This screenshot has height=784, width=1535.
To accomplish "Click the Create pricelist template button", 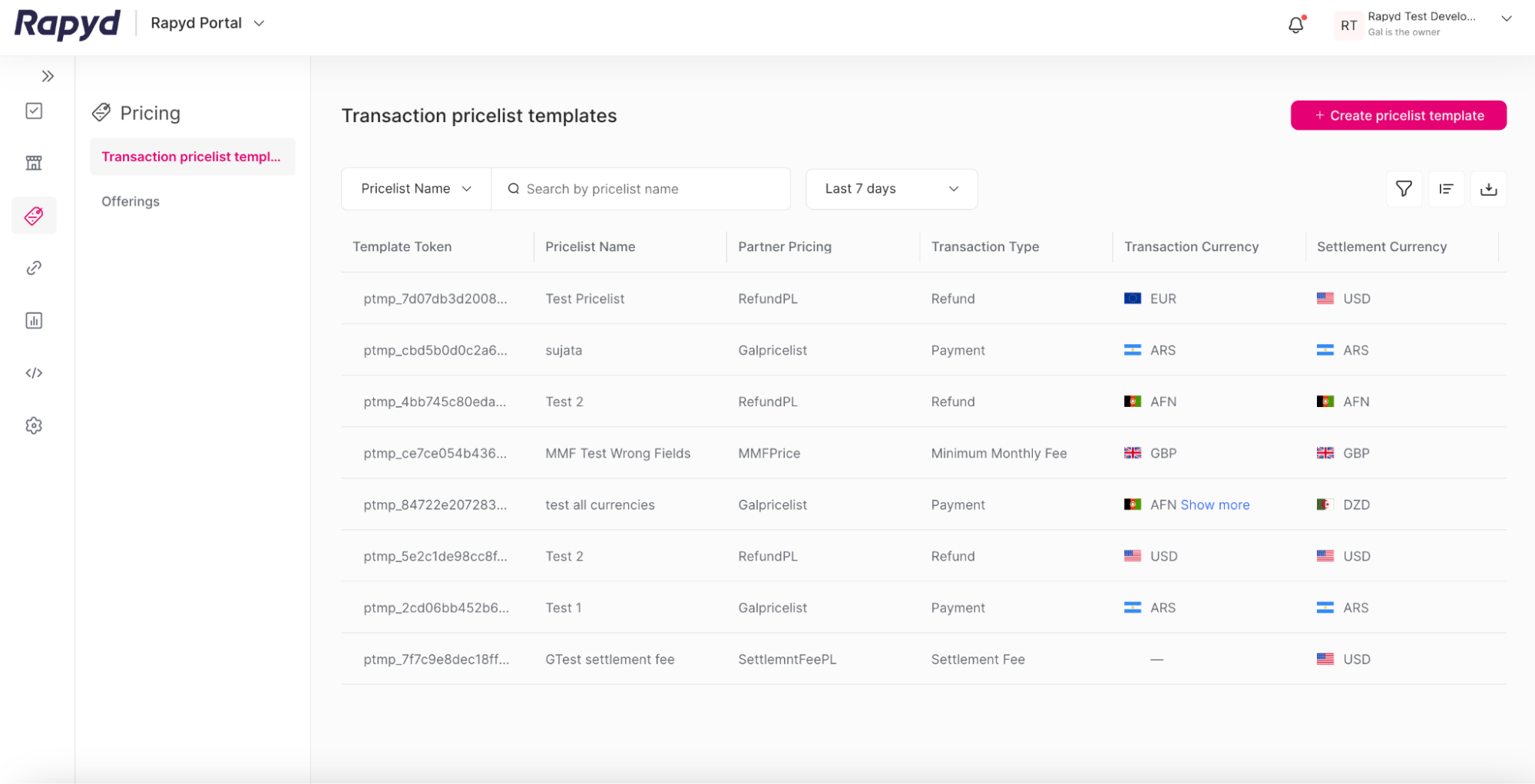I will 1398,115.
